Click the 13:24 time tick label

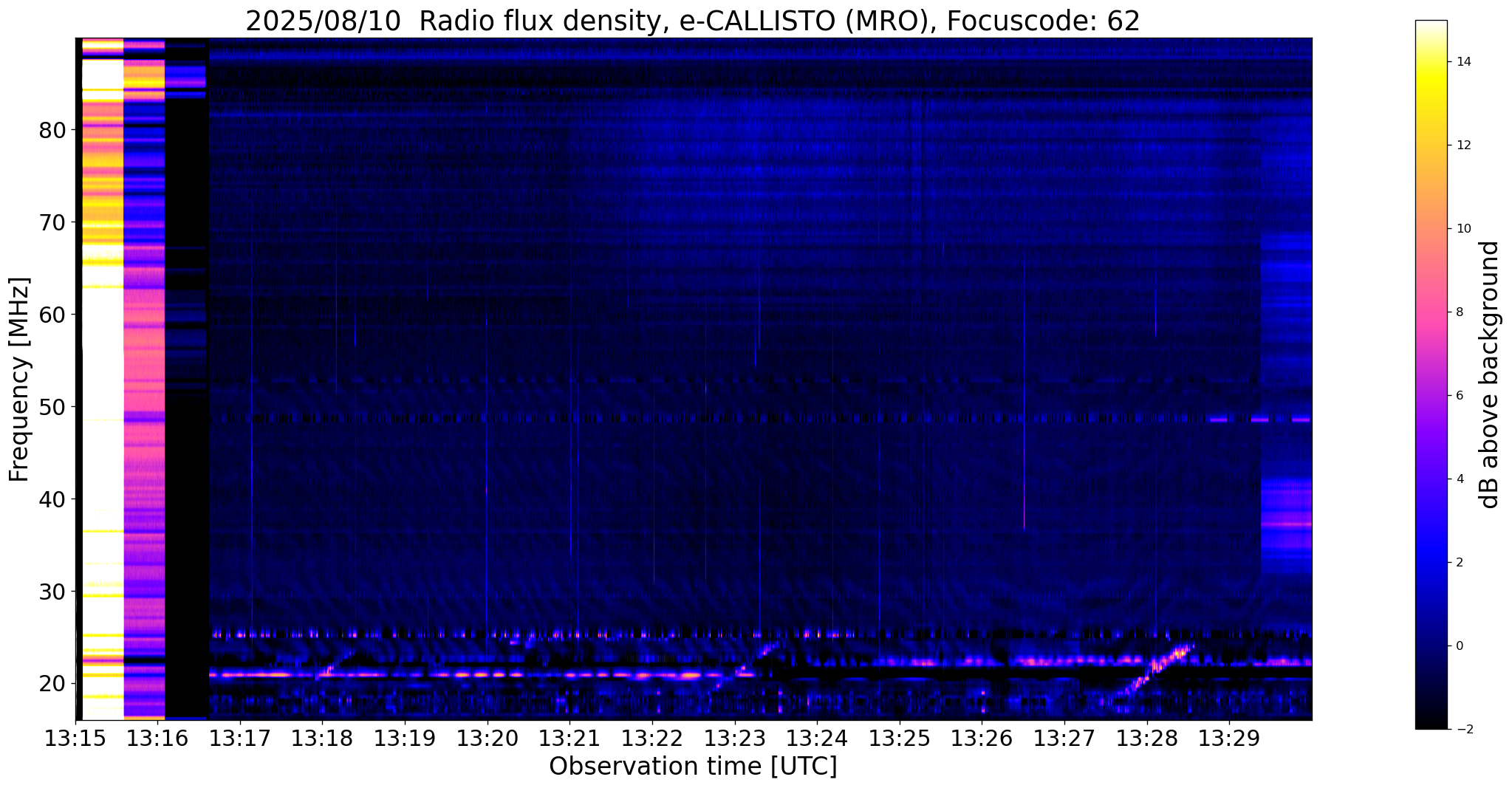point(817,737)
